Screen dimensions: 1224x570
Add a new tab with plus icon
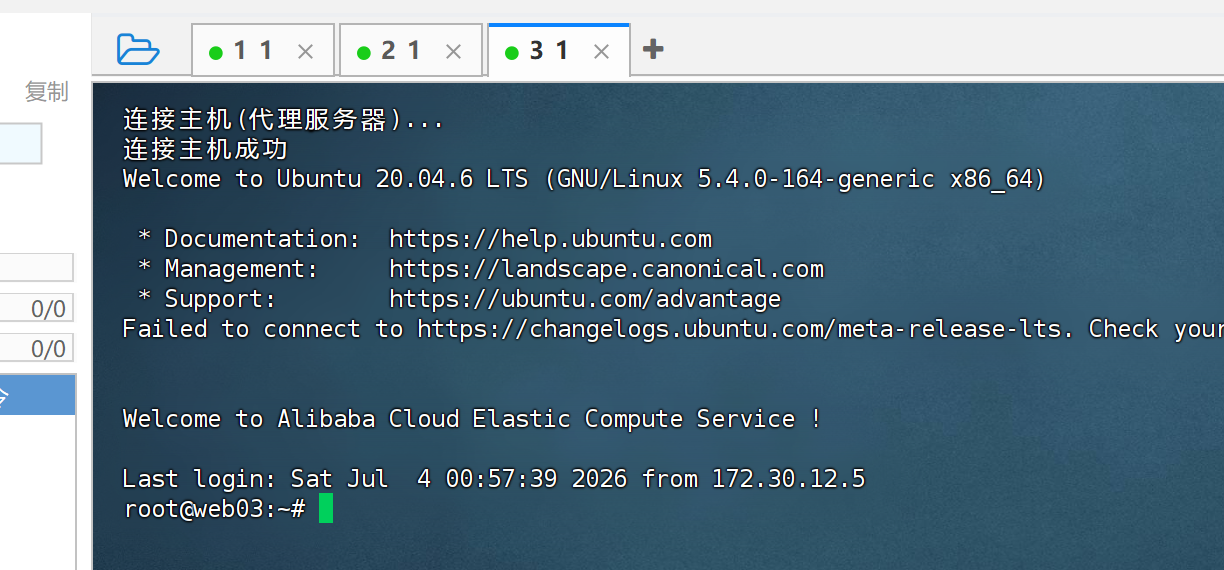(653, 49)
